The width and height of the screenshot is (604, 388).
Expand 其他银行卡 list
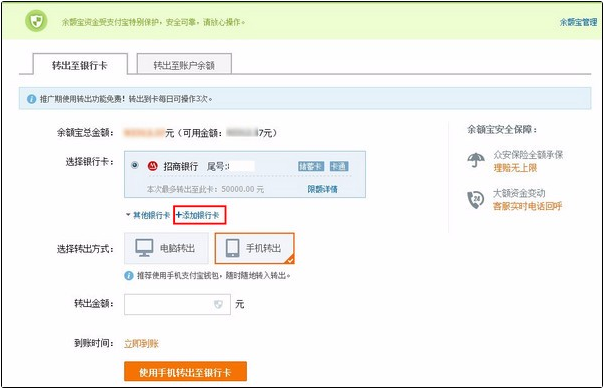click(148, 215)
